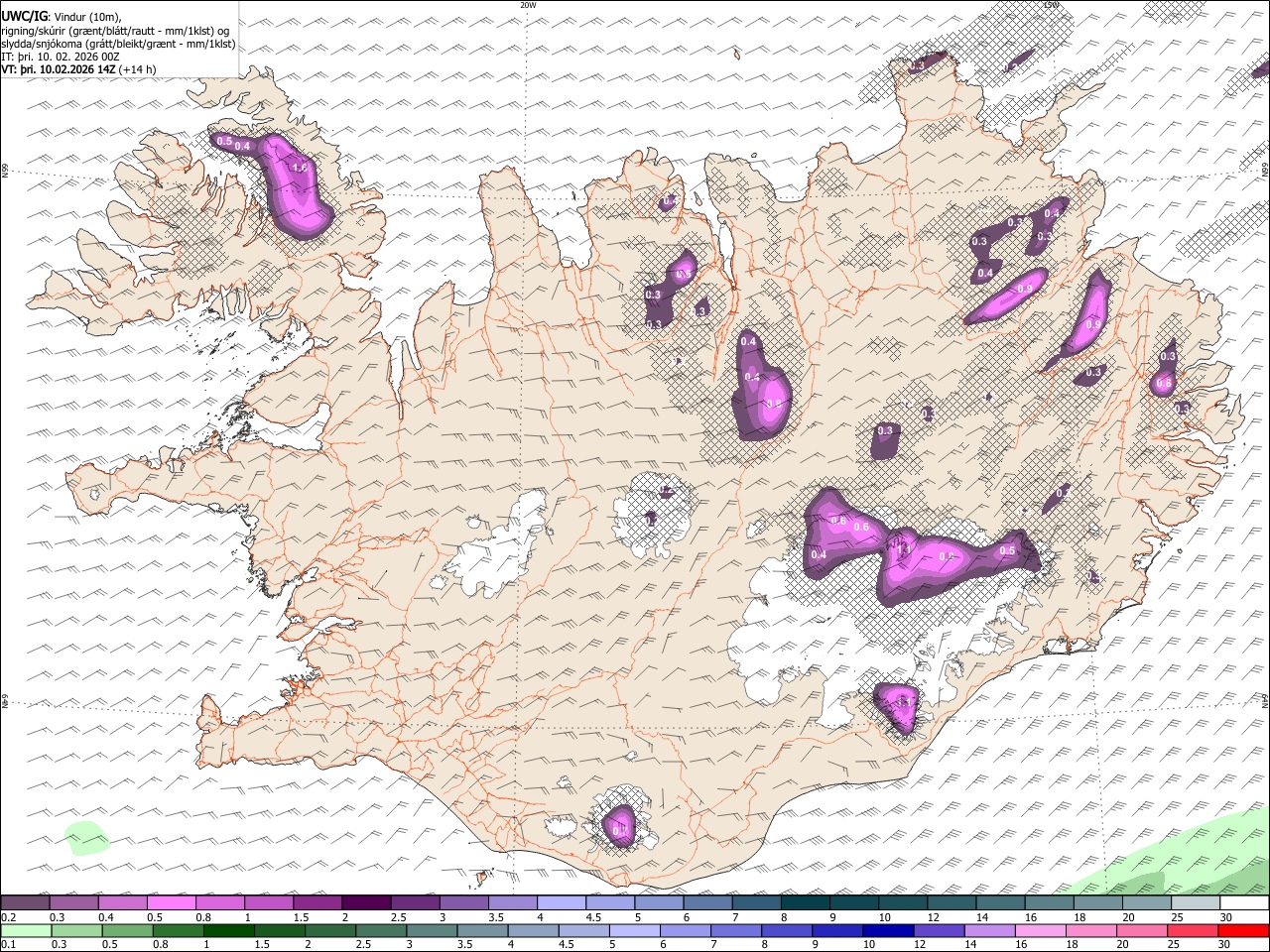The height and width of the screenshot is (952, 1270).
Task: Click the '1.6' snowfall value in the Westfjords
Action: [301, 169]
